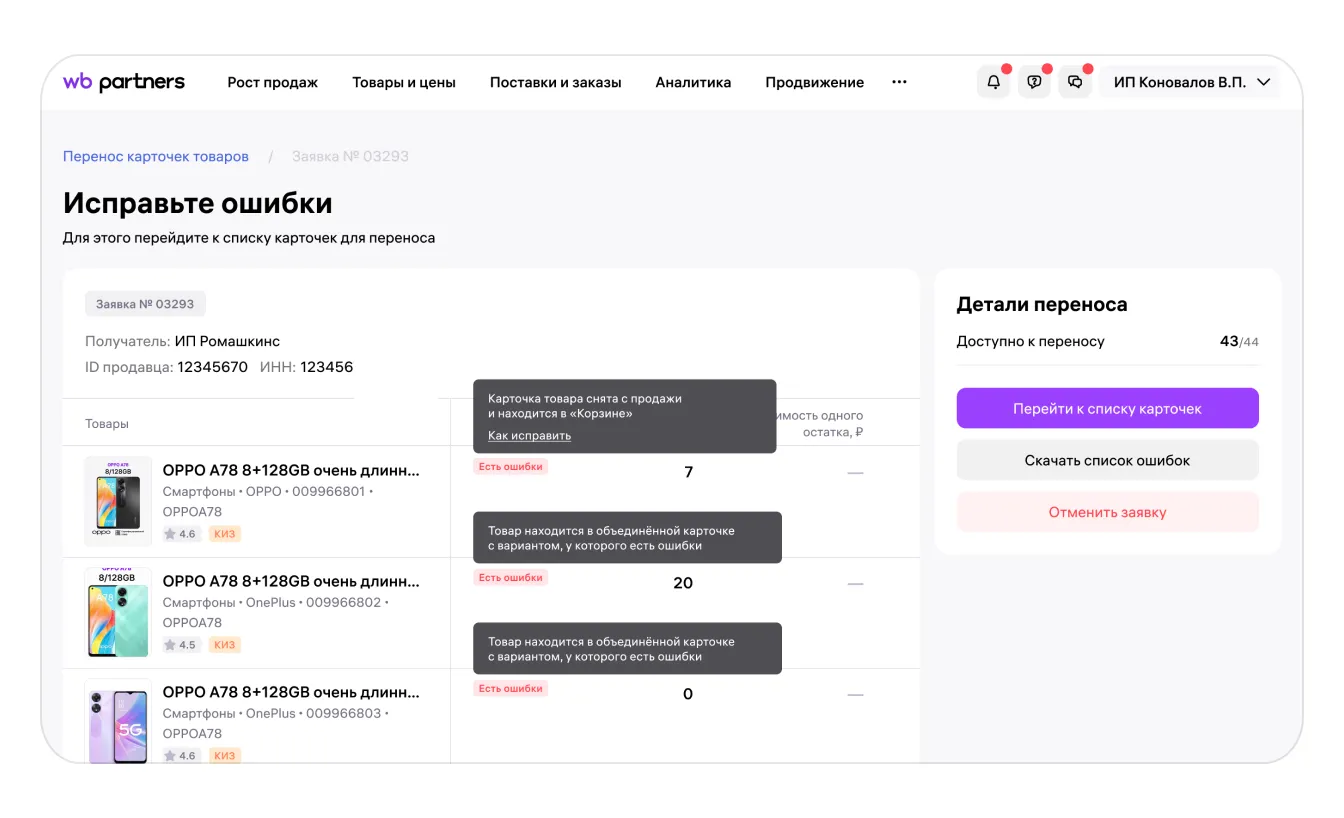
Task: Click the seller ID 12345670
Action: pyautogui.click(x=212, y=367)
